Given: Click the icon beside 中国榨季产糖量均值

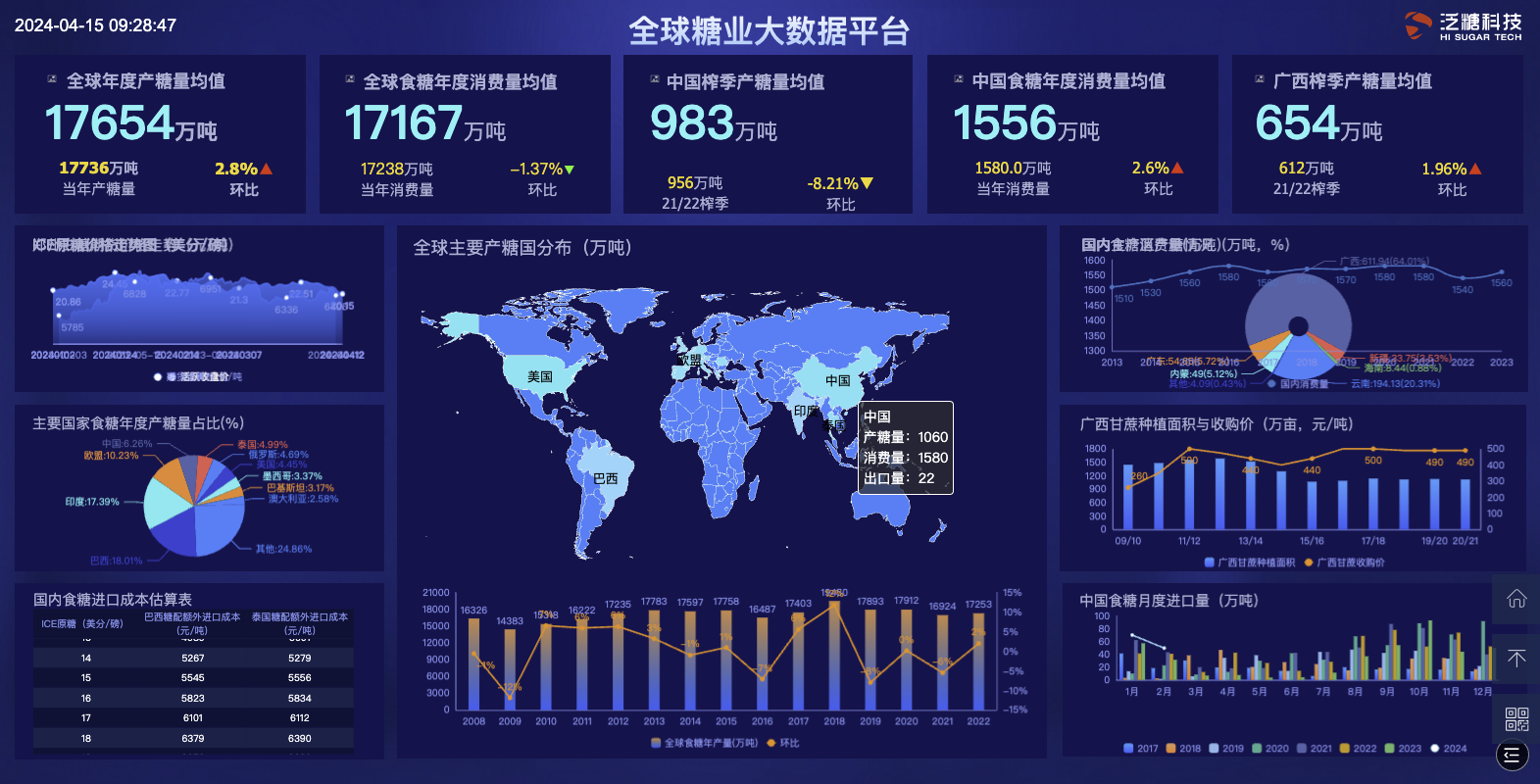Looking at the screenshot, I should point(654,79).
